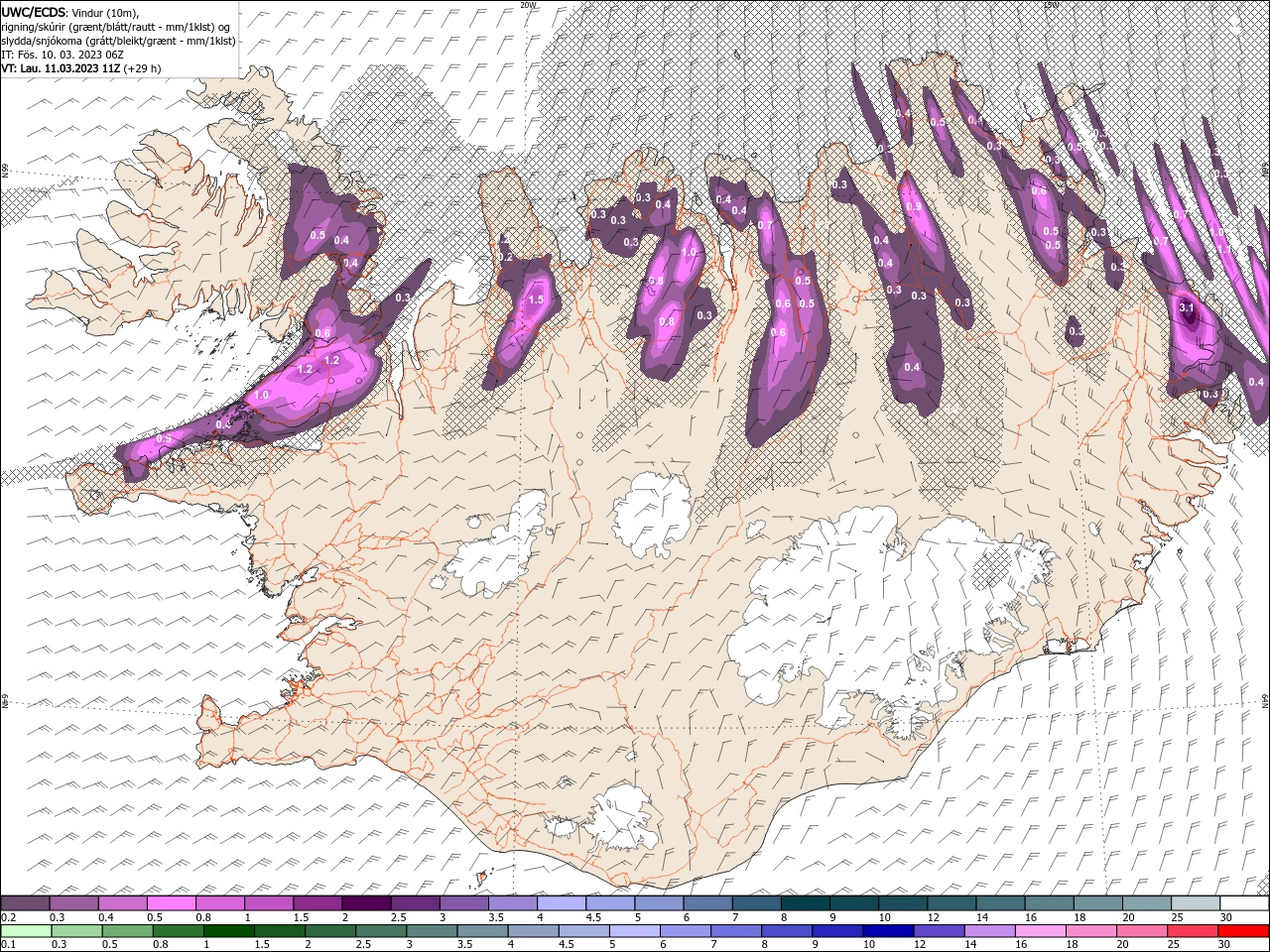Select the 2 green swatch in lower legend row

(330, 931)
